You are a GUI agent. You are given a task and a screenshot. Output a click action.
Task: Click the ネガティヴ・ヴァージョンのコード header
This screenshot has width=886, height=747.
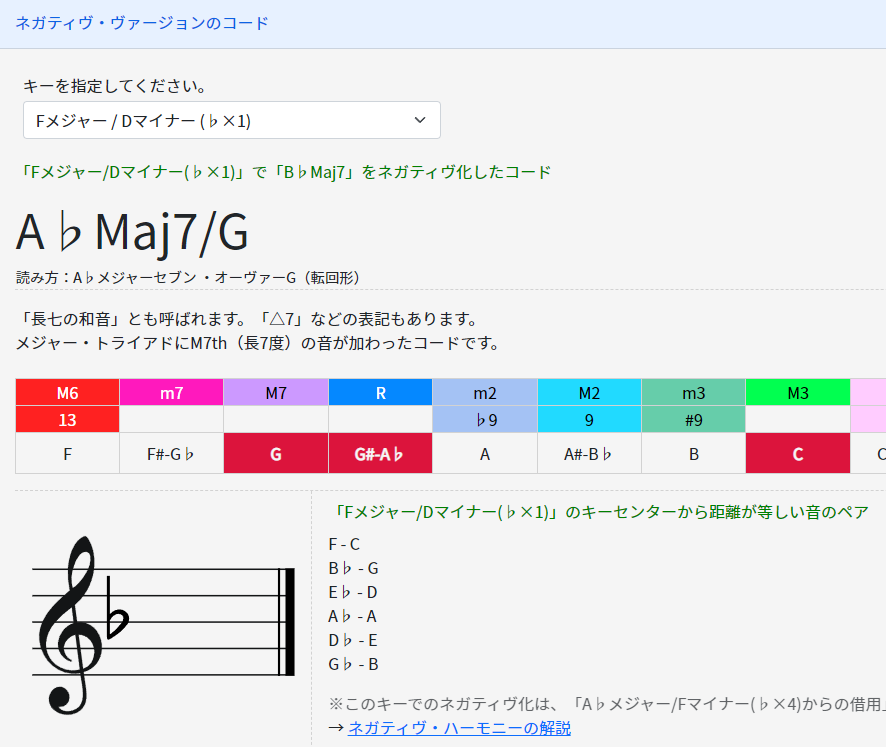(x=142, y=23)
